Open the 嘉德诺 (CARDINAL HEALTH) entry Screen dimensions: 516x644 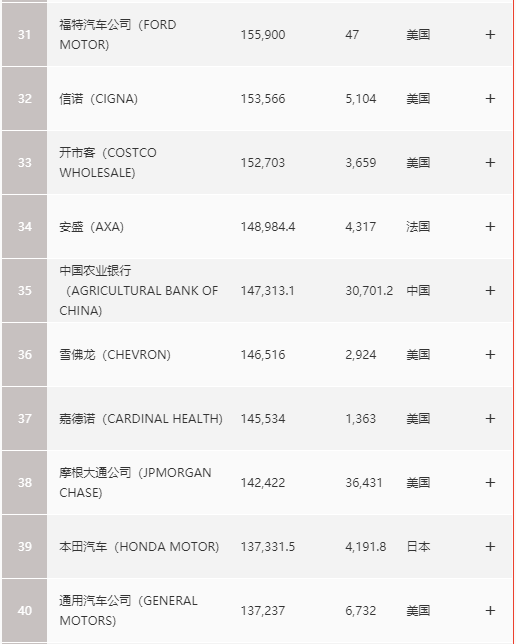[141, 419]
